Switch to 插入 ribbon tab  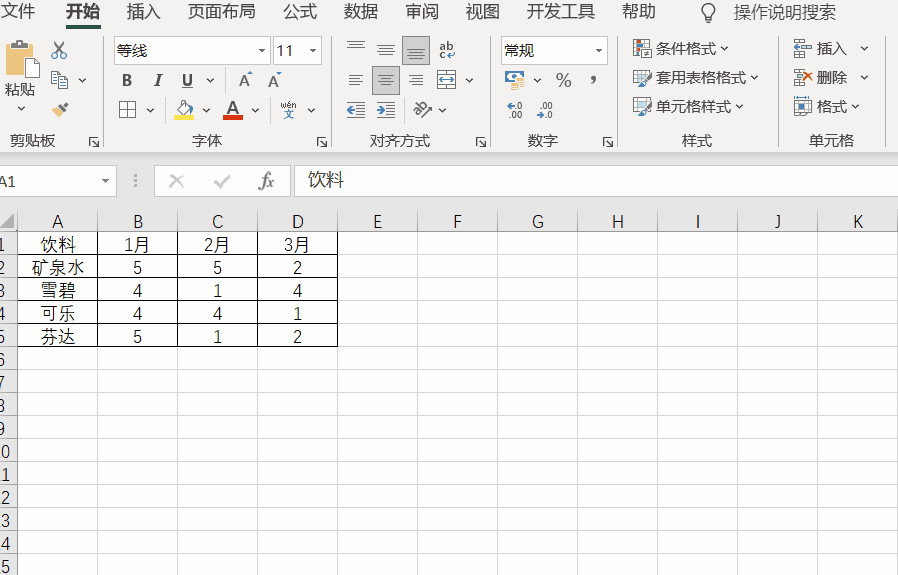(143, 11)
